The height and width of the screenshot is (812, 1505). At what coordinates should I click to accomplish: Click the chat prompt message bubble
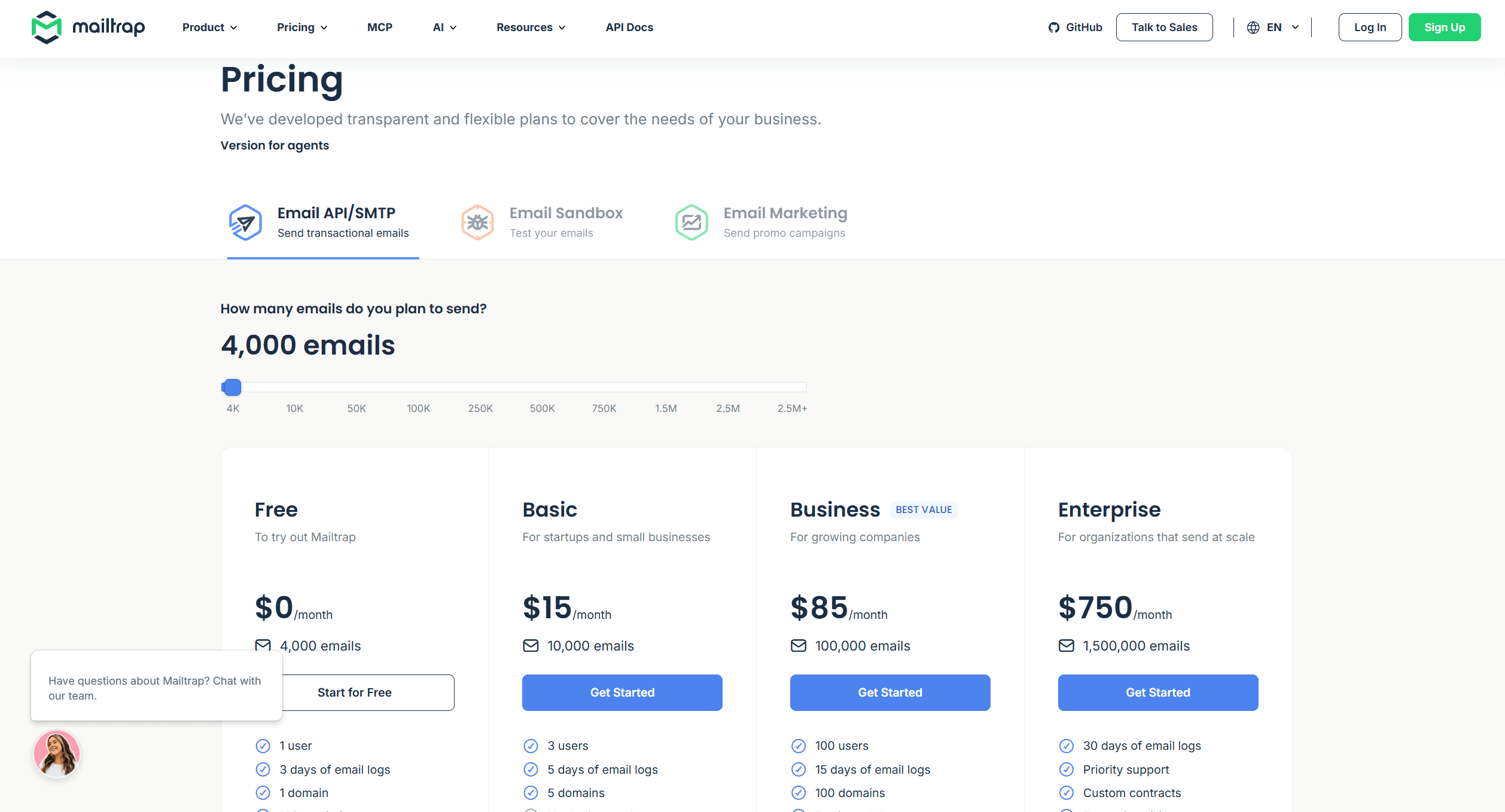(157, 686)
